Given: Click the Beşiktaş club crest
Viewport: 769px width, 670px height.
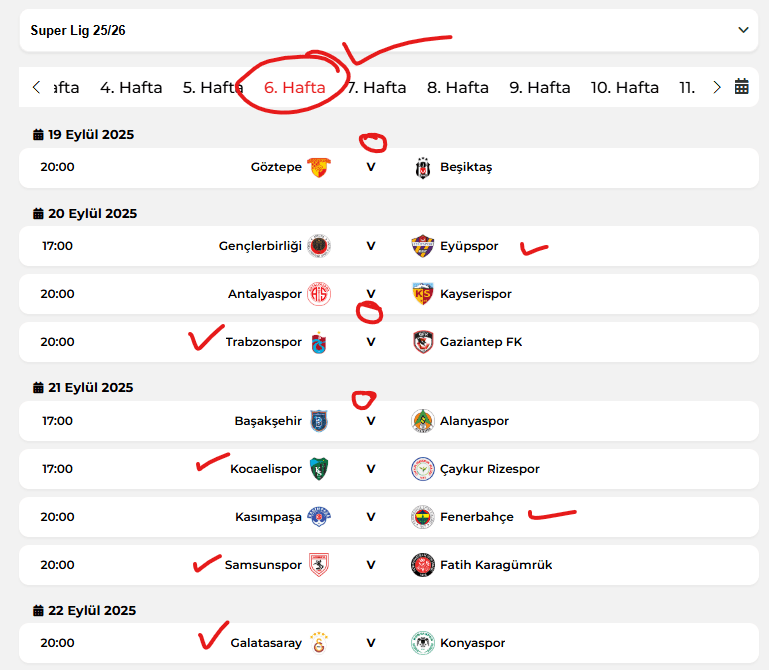Looking at the screenshot, I should pyautogui.click(x=423, y=168).
